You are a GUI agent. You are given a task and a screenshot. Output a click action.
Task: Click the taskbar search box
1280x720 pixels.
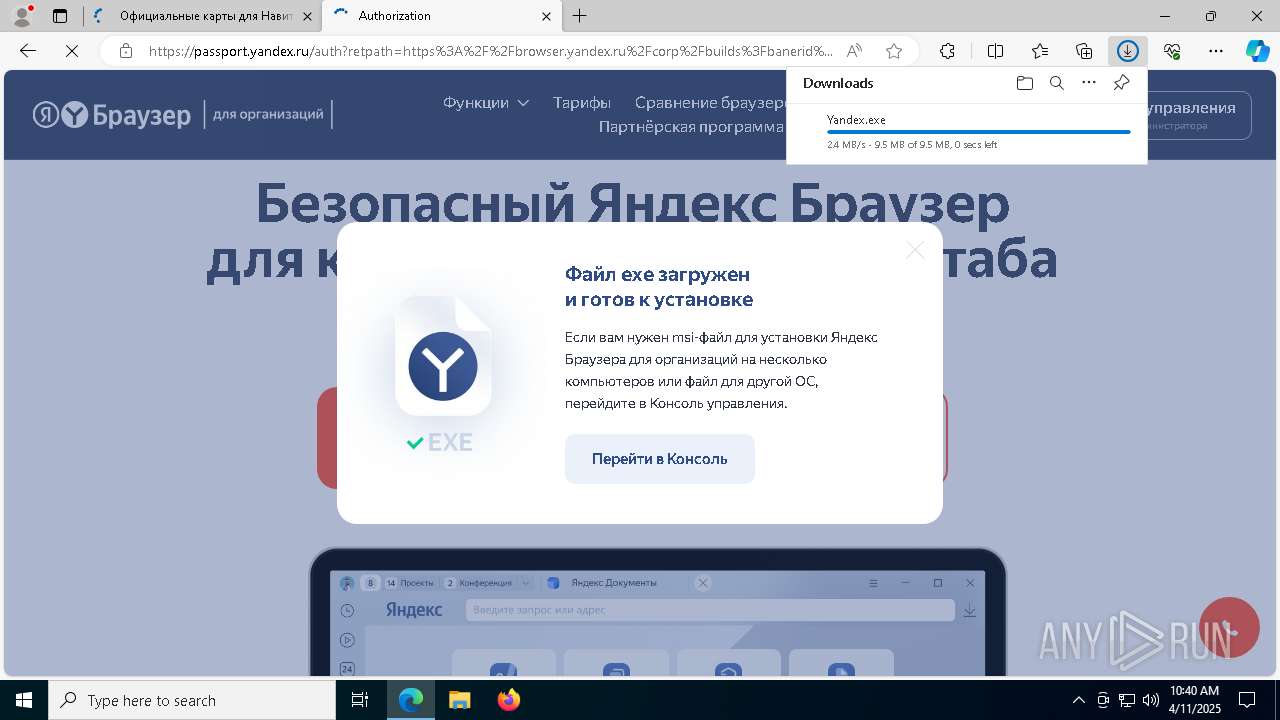192,700
